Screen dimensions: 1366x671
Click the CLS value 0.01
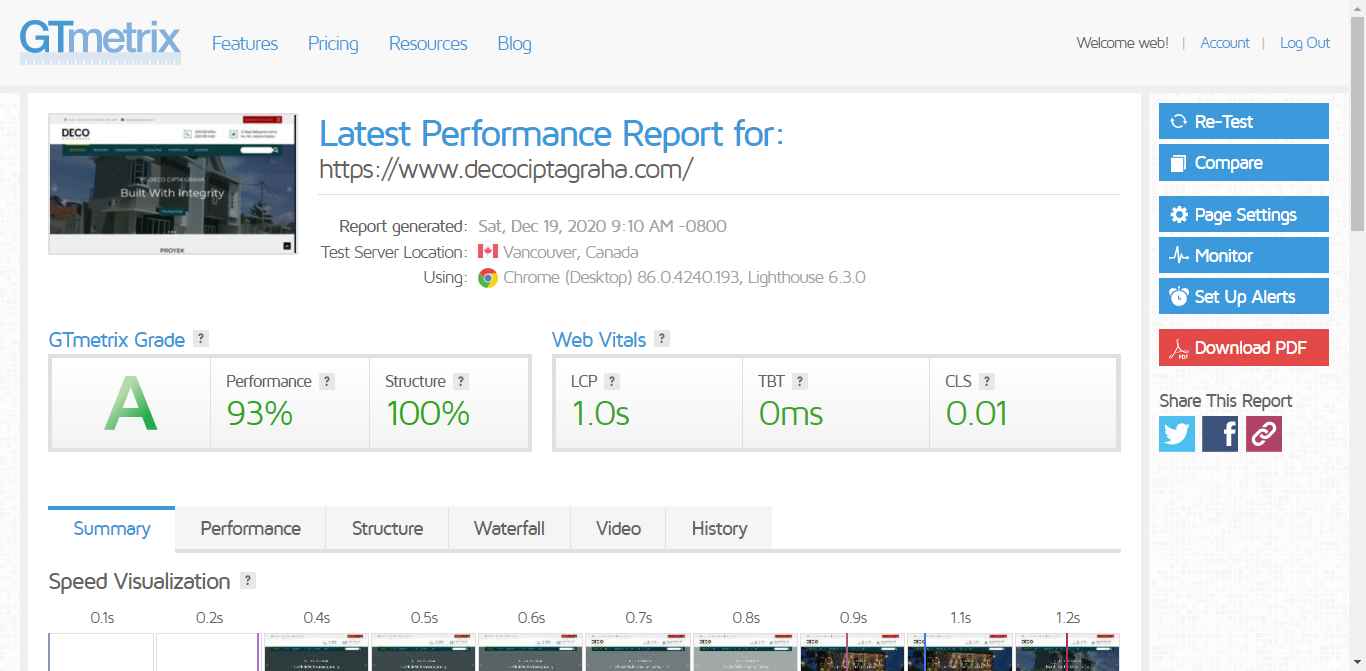coord(976,413)
